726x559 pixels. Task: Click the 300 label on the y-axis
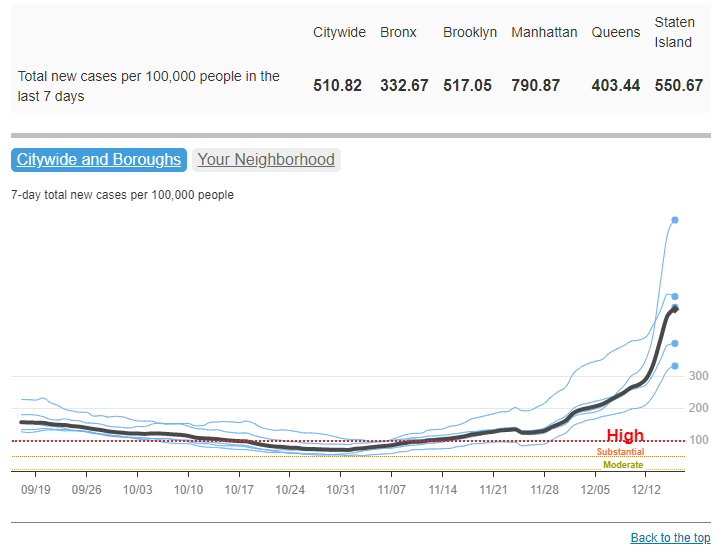click(698, 376)
